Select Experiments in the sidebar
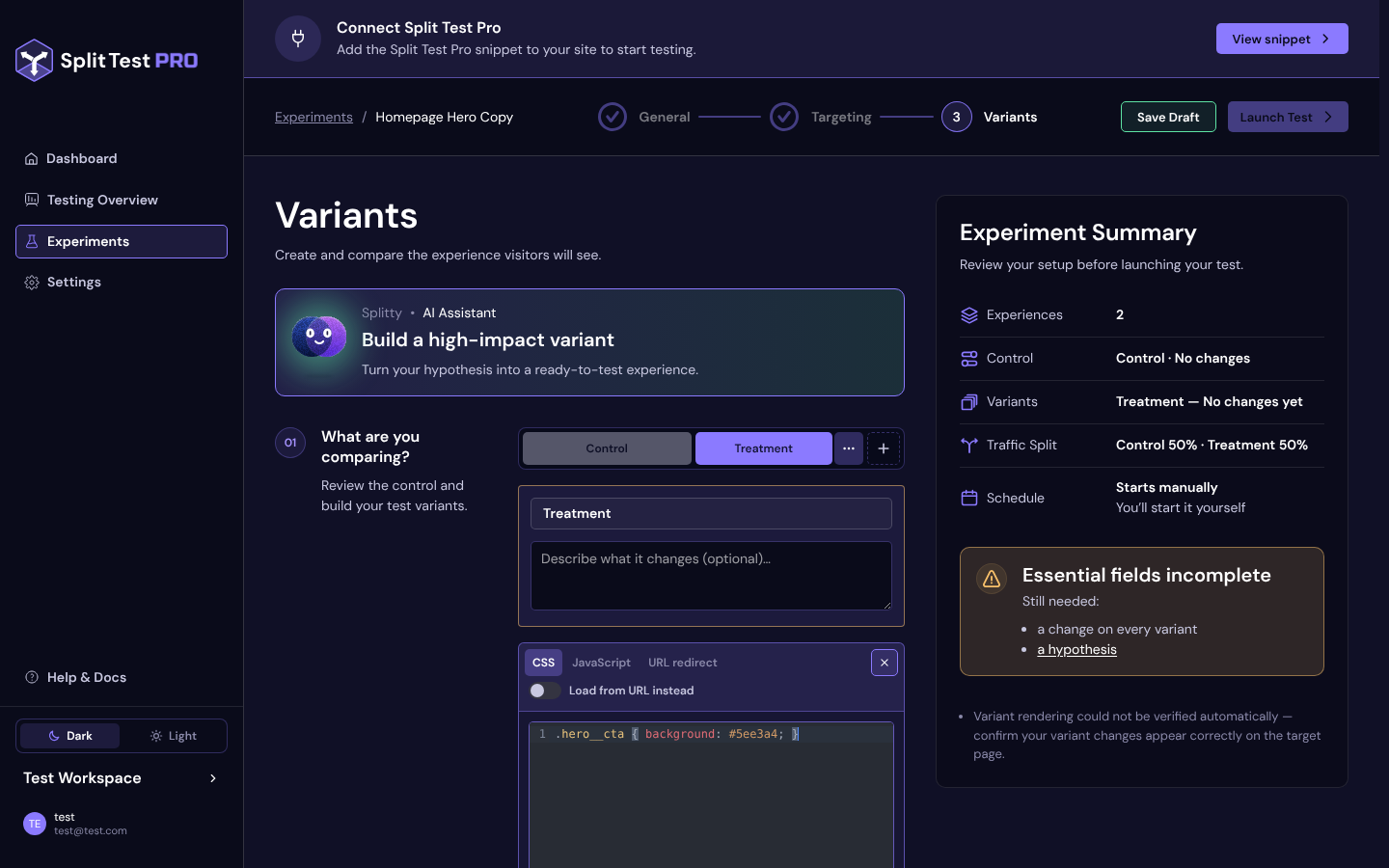The image size is (1389, 868). click(x=122, y=241)
